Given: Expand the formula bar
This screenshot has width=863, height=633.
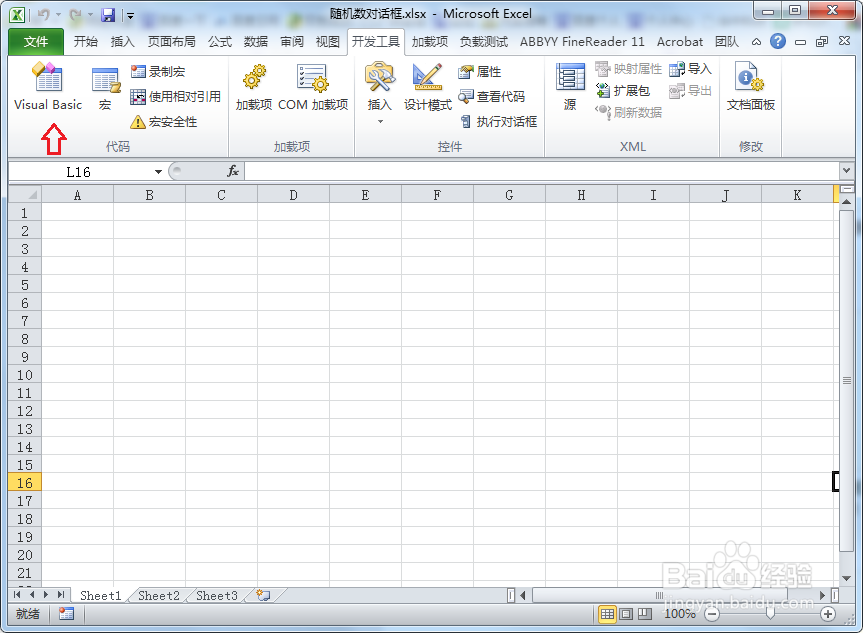Looking at the screenshot, I should pyautogui.click(x=846, y=171).
